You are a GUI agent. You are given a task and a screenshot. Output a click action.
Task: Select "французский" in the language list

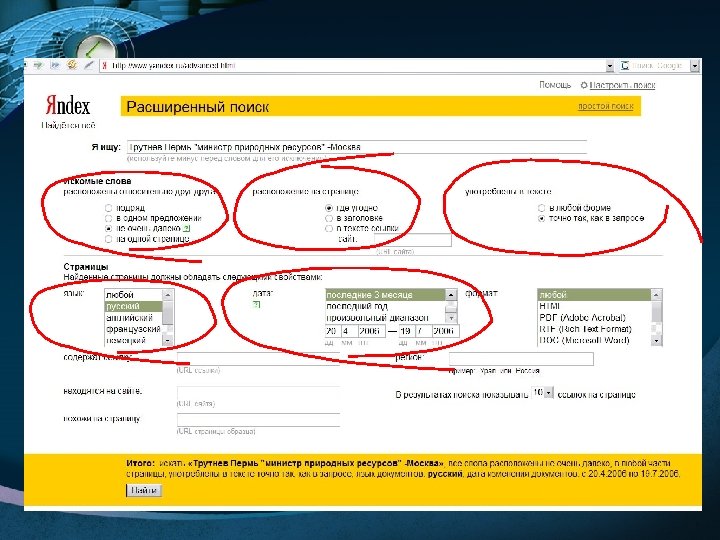(x=134, y=329)
